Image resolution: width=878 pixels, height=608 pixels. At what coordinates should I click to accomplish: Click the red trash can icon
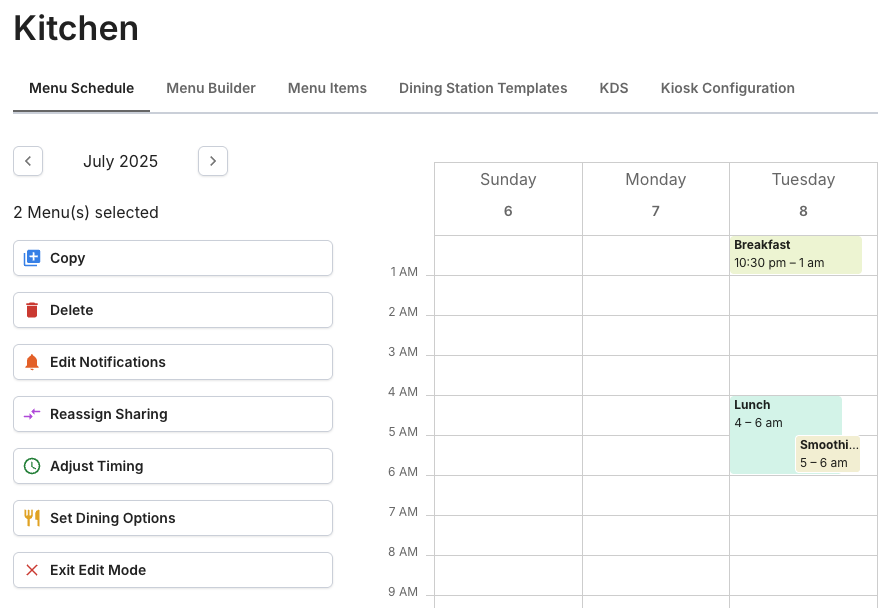[32, 310]
